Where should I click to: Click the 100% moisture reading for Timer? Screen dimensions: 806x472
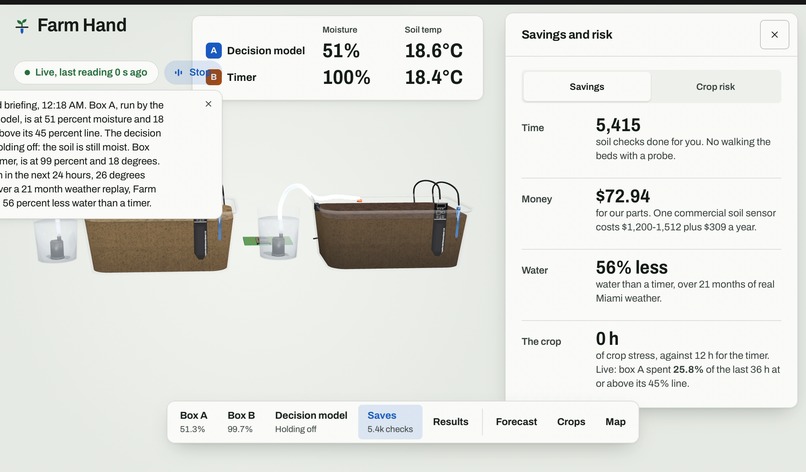346,78
